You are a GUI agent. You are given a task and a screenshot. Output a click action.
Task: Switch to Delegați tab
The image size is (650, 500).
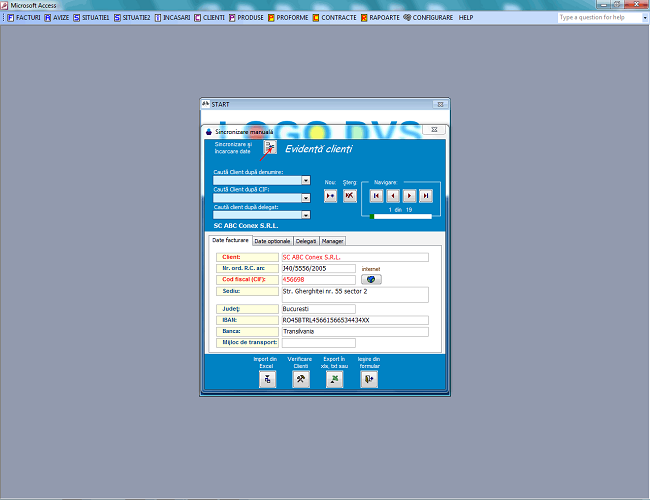click(306, 241)
